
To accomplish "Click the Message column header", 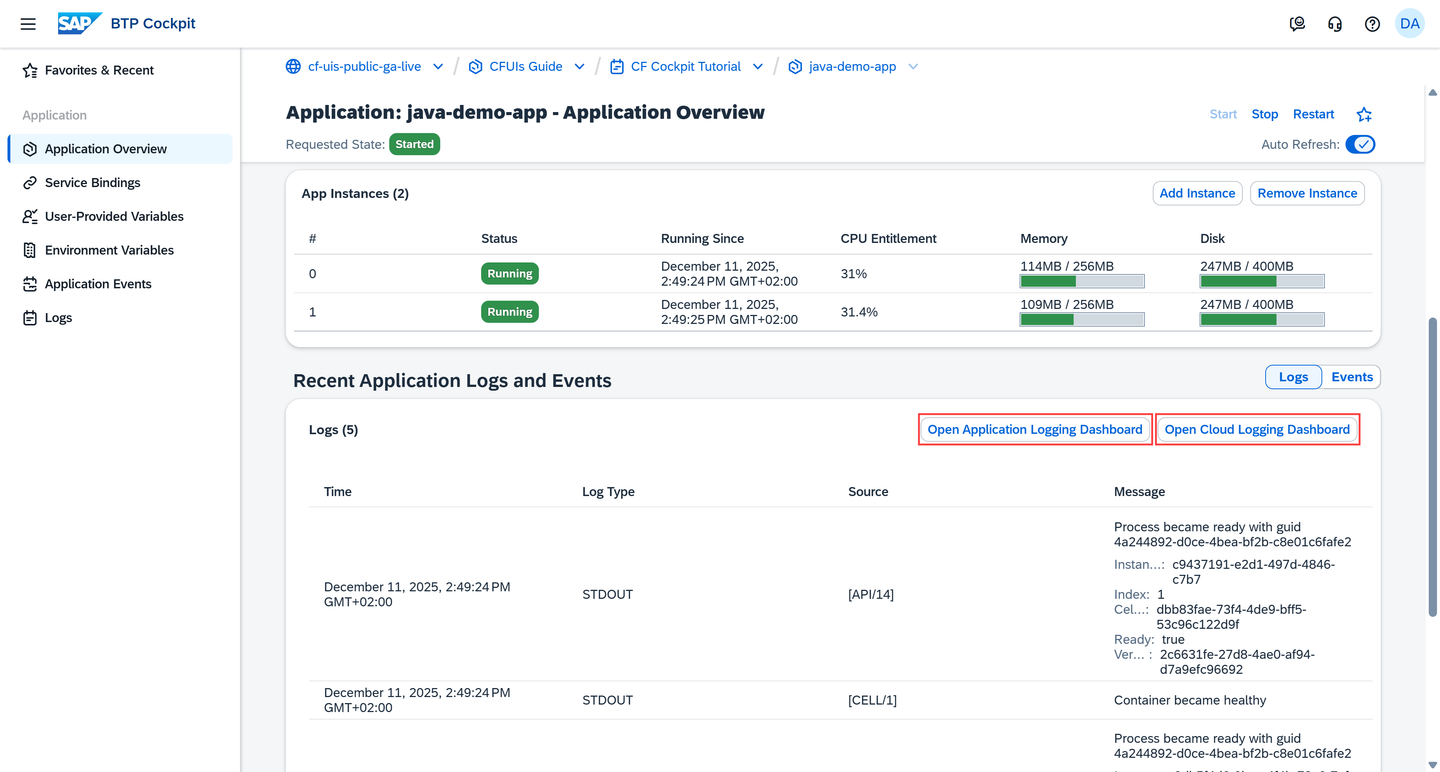I will [x=1139, y=492].
